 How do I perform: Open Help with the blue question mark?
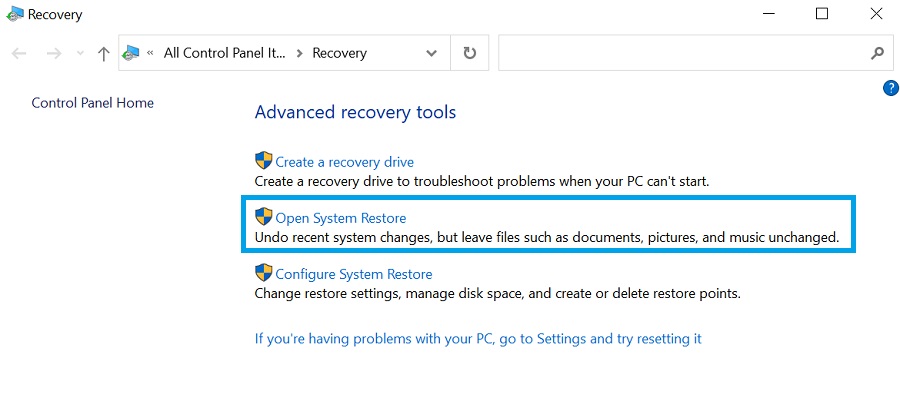891,88
